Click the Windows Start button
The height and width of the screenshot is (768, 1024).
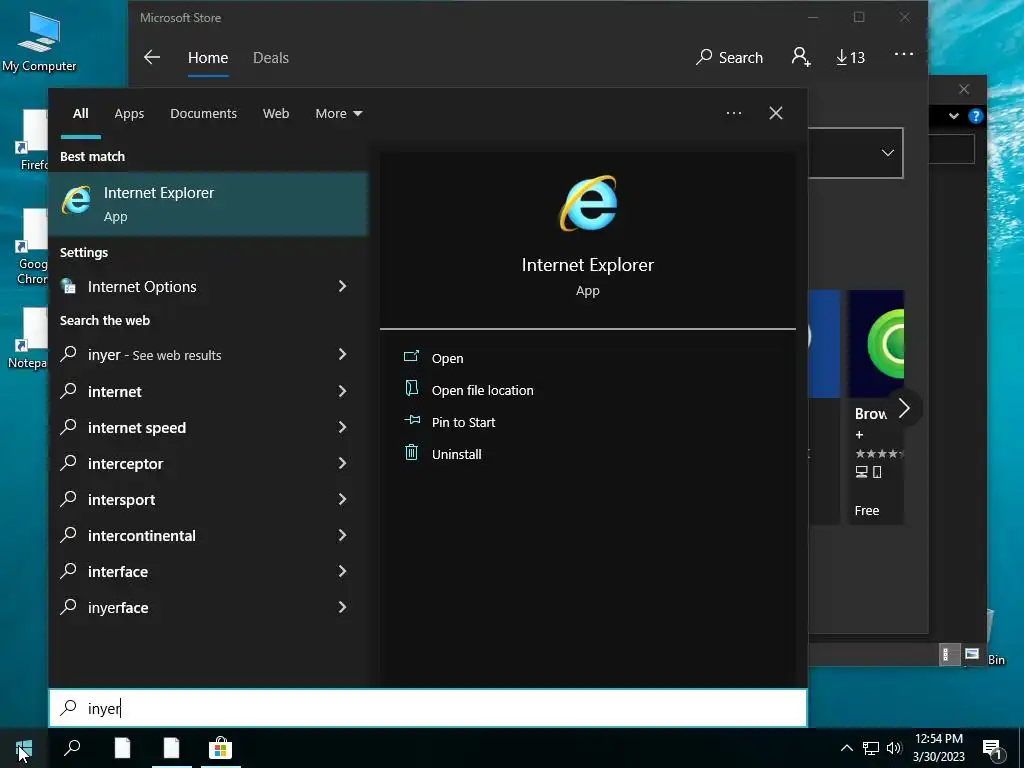[24, 748]
